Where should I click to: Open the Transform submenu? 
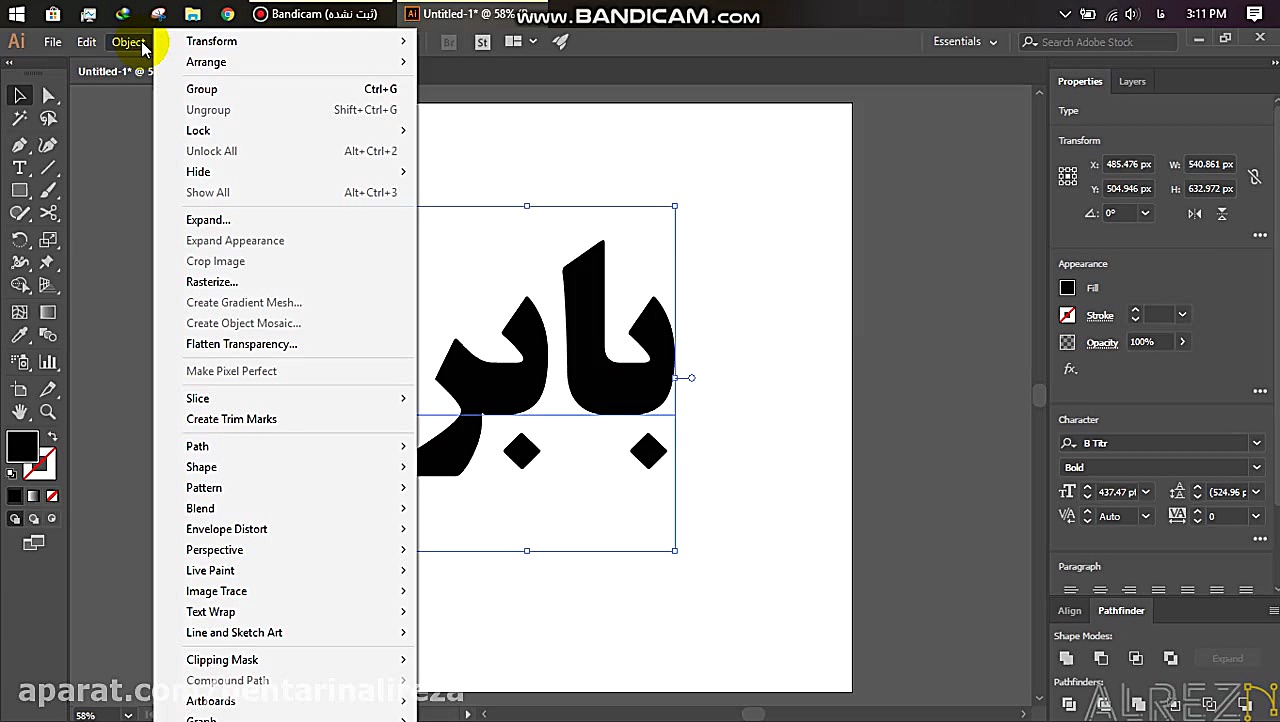click(x=296, y=41)
